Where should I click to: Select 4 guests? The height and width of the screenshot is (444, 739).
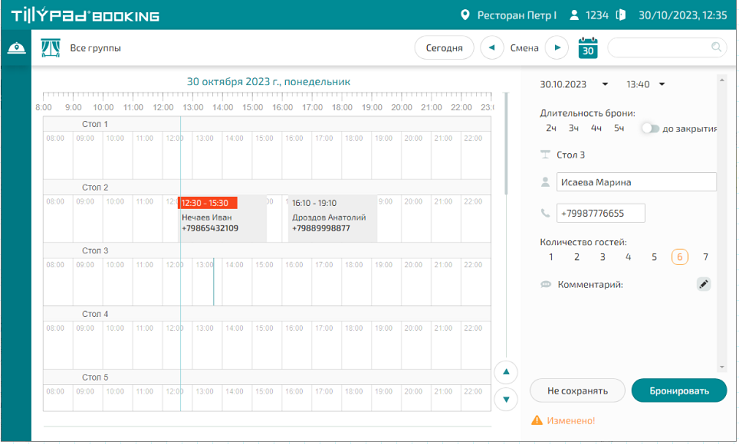[x=628, y=257]
